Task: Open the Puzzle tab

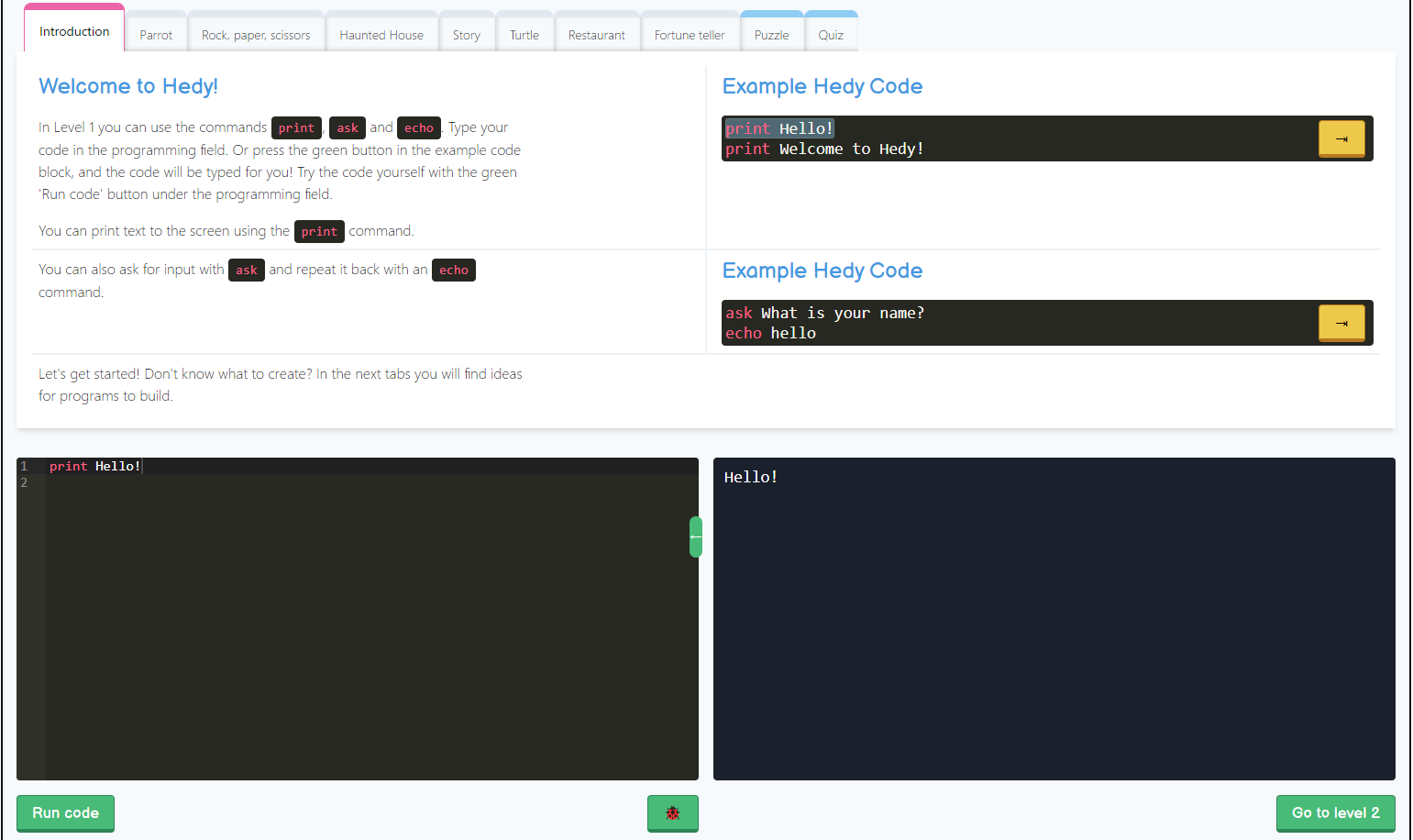Action: (x=772, y=34)
